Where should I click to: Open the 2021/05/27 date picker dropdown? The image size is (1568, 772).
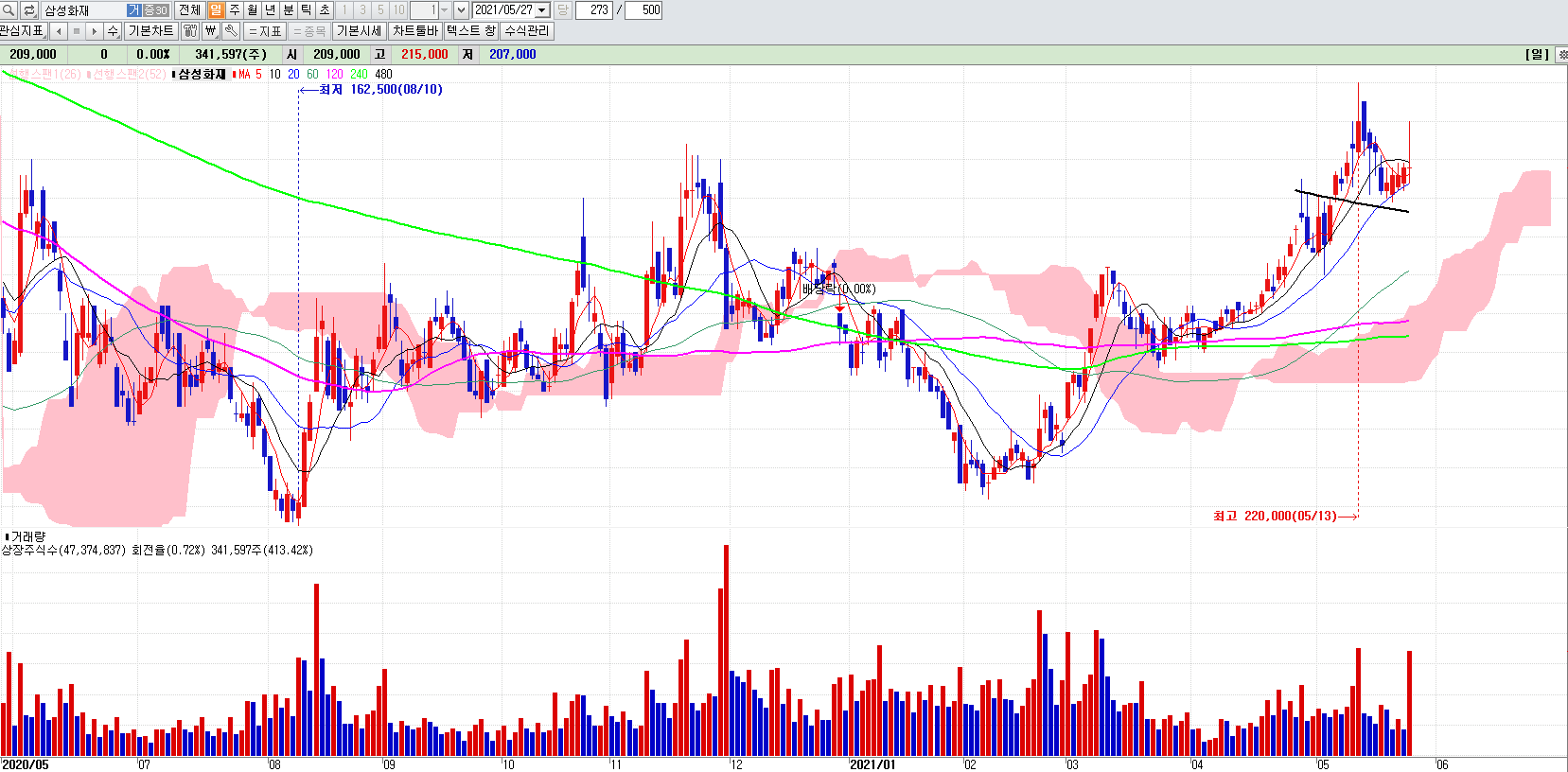(542, 10)
